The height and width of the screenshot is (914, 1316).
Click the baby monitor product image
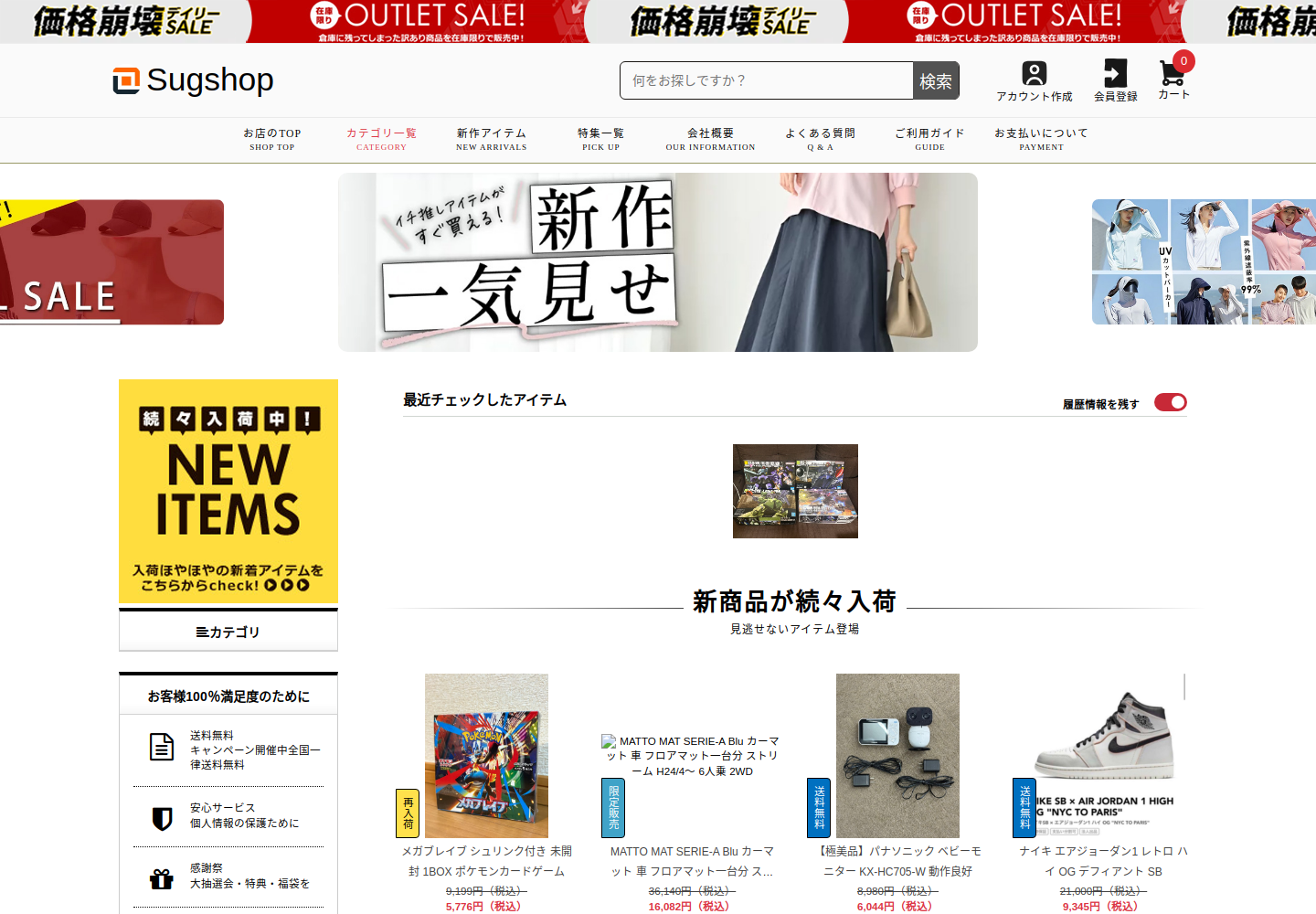(x=897, y=756)
